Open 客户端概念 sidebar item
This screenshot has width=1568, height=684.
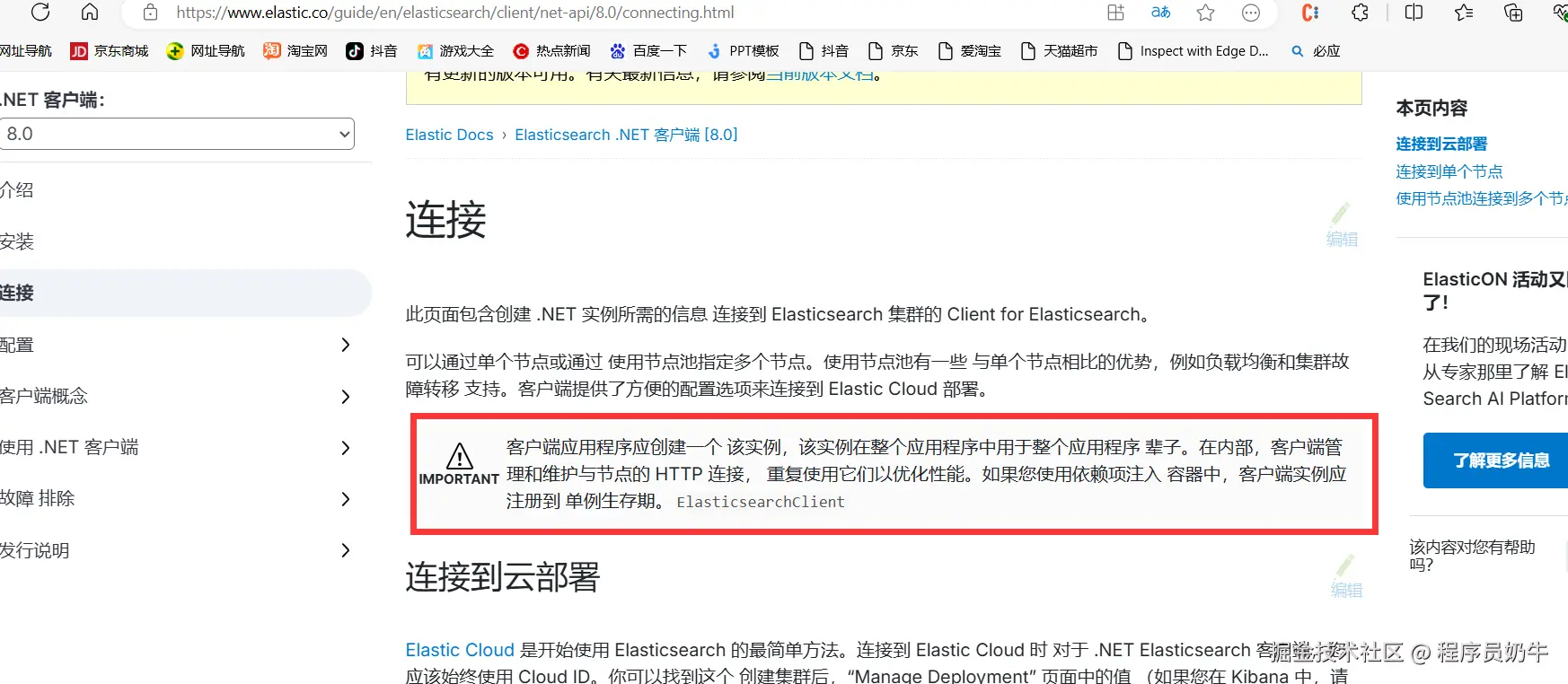pos(44,396)
